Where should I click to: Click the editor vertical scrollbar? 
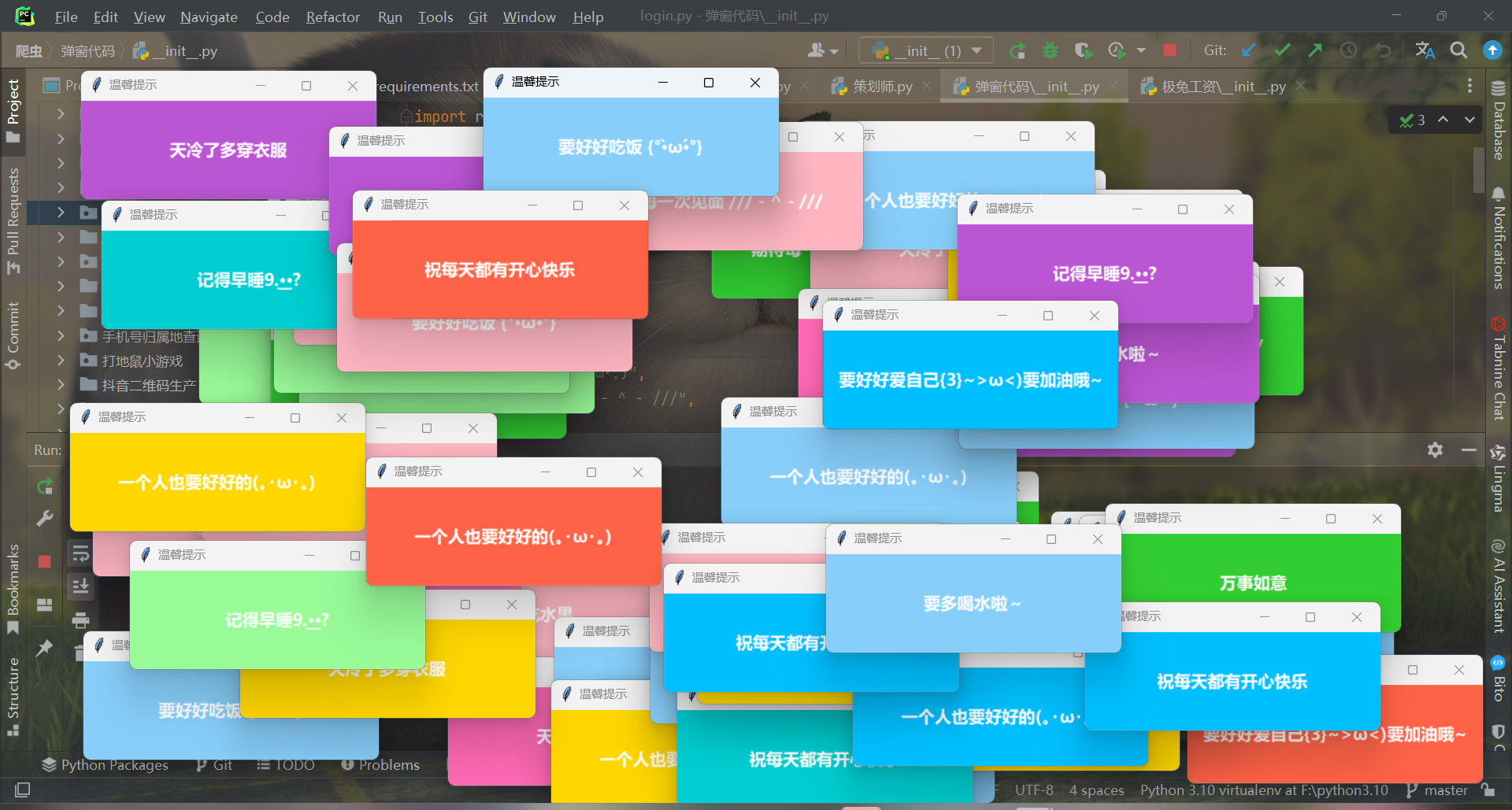(x=1479, y=171)
